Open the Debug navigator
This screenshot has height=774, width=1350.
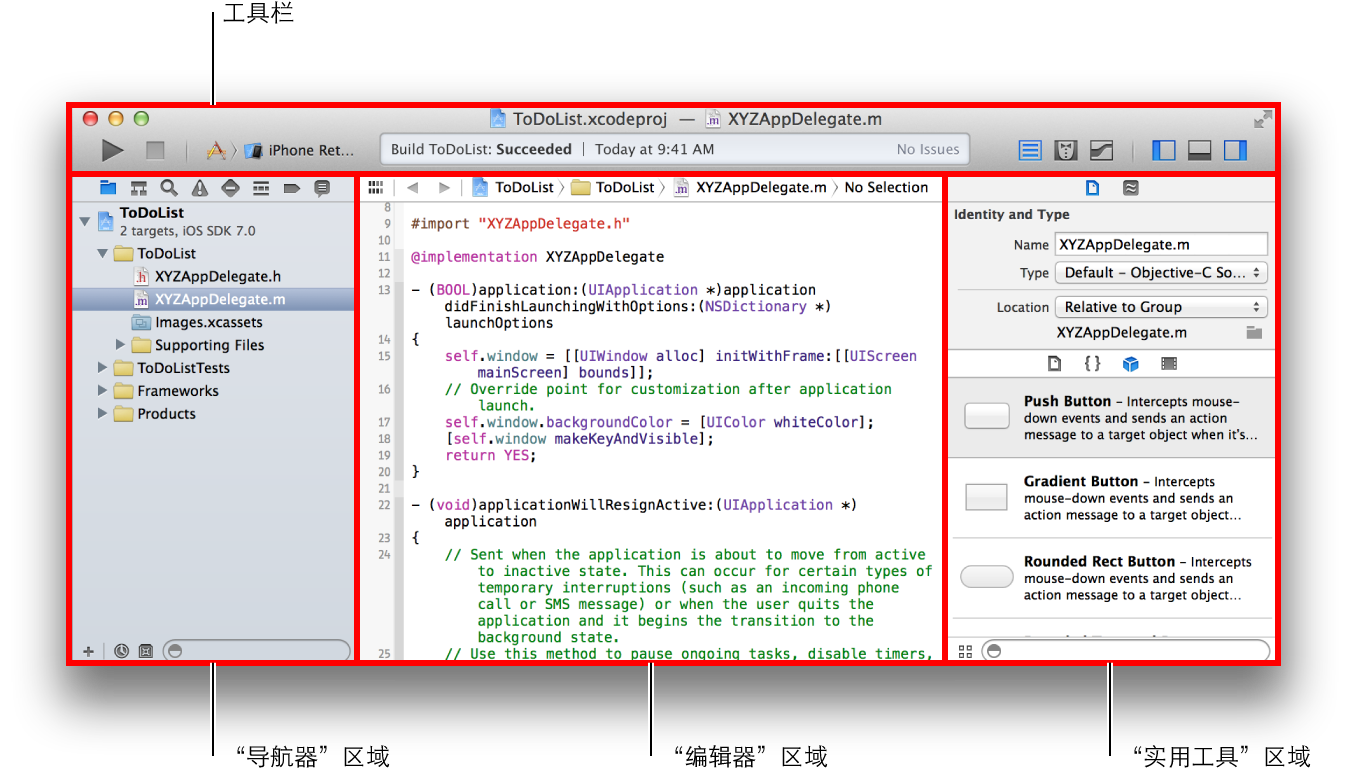[261, 188]
